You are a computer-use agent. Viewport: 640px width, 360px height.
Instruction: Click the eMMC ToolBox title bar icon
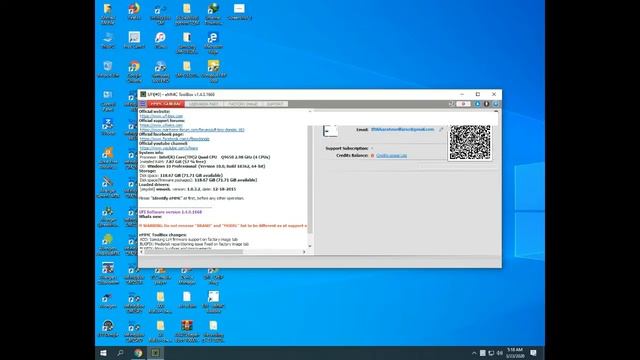pyautogui.click(x=143, y=94)
